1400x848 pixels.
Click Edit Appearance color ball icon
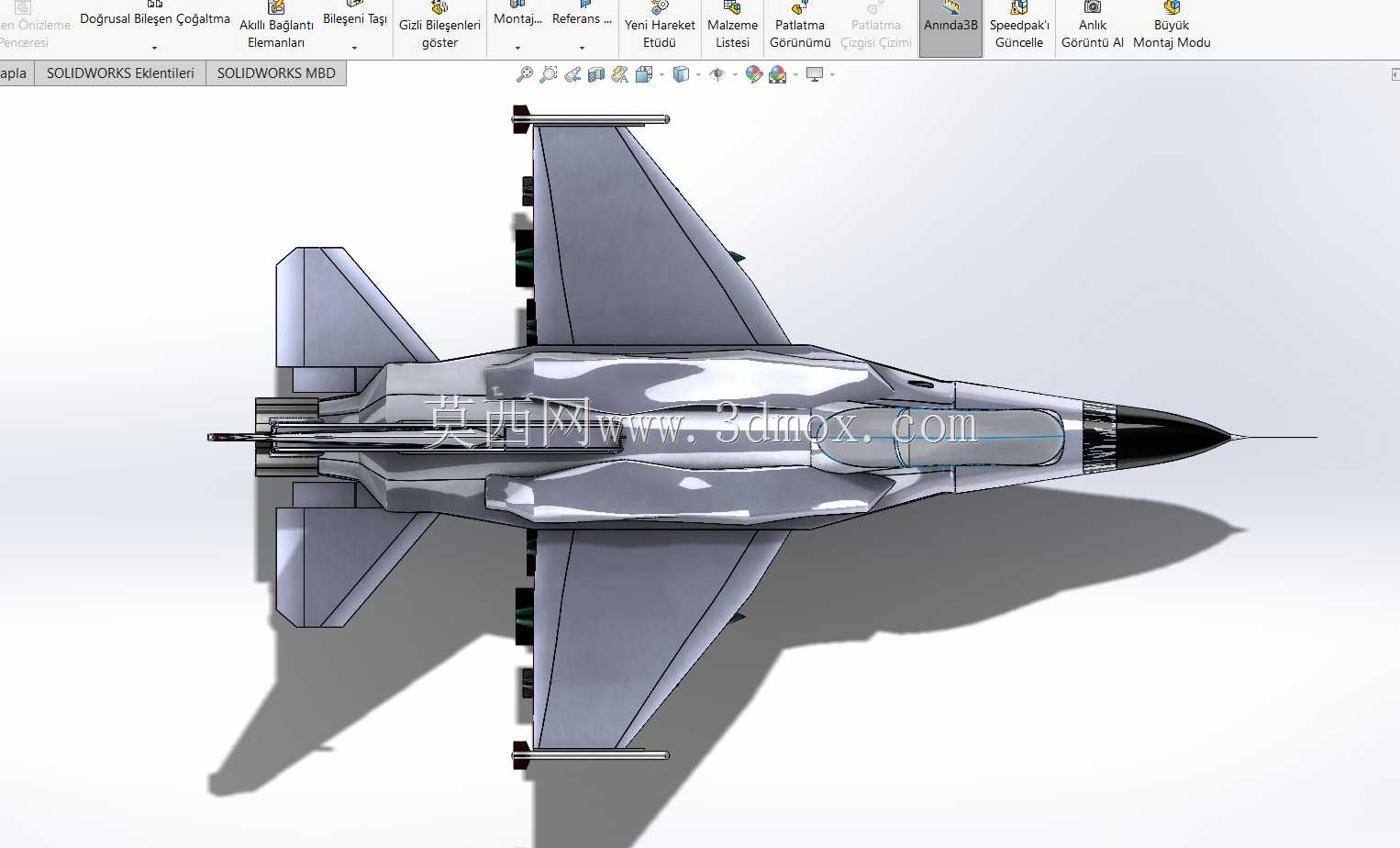(x=754, y=74)
